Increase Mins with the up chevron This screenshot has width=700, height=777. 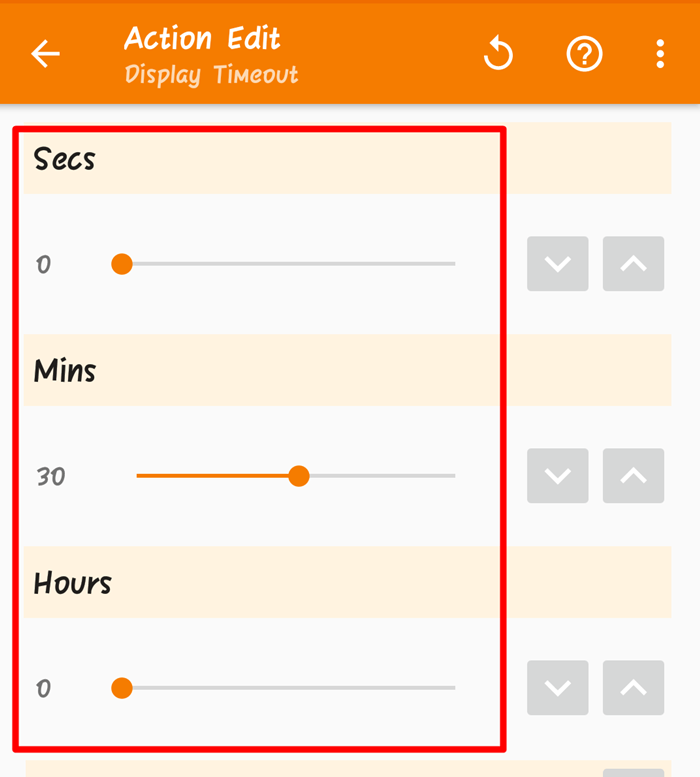point(633,476)
